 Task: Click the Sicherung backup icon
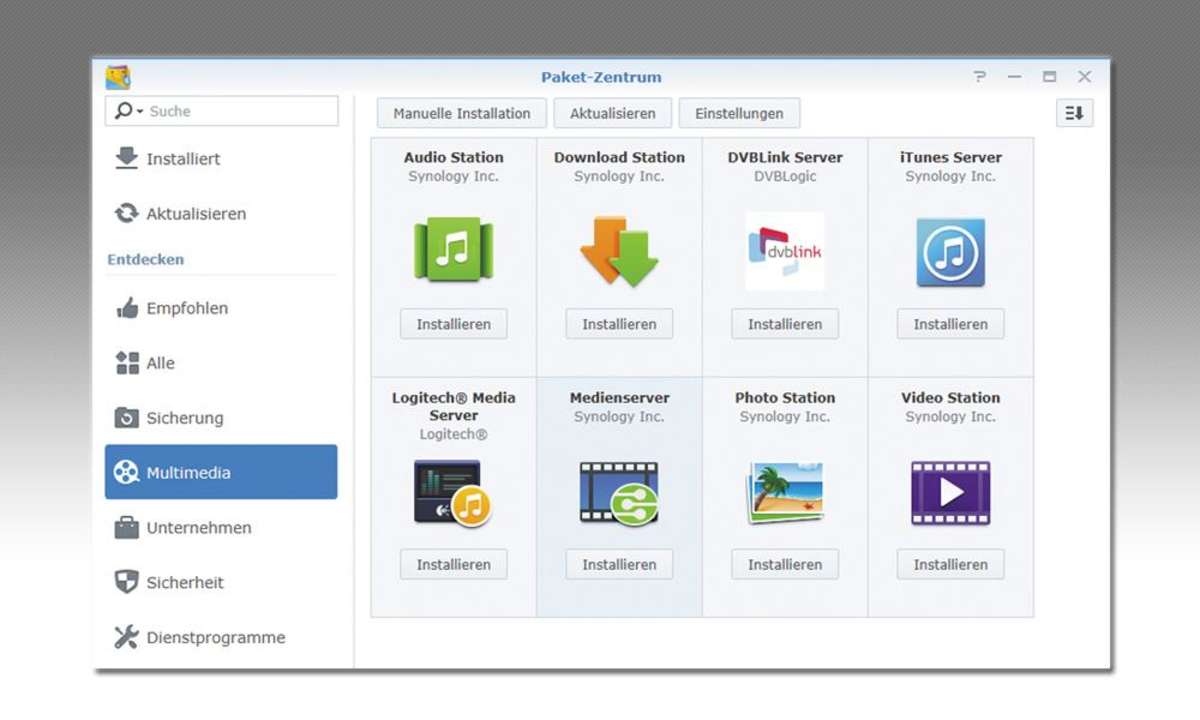127,418
